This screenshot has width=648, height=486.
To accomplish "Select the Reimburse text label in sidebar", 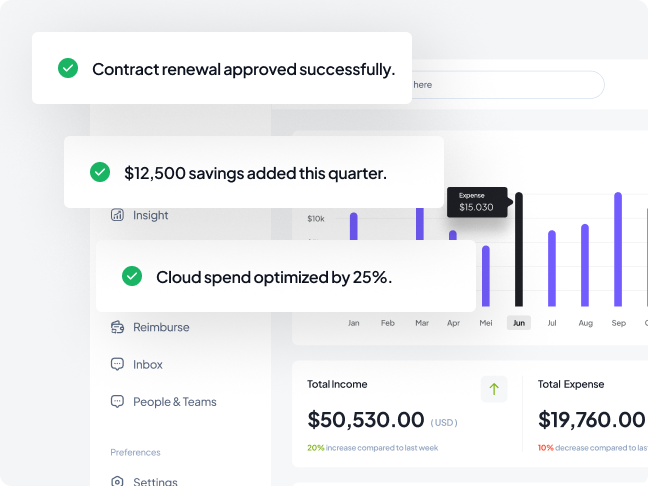I will [x=161, y=327].
